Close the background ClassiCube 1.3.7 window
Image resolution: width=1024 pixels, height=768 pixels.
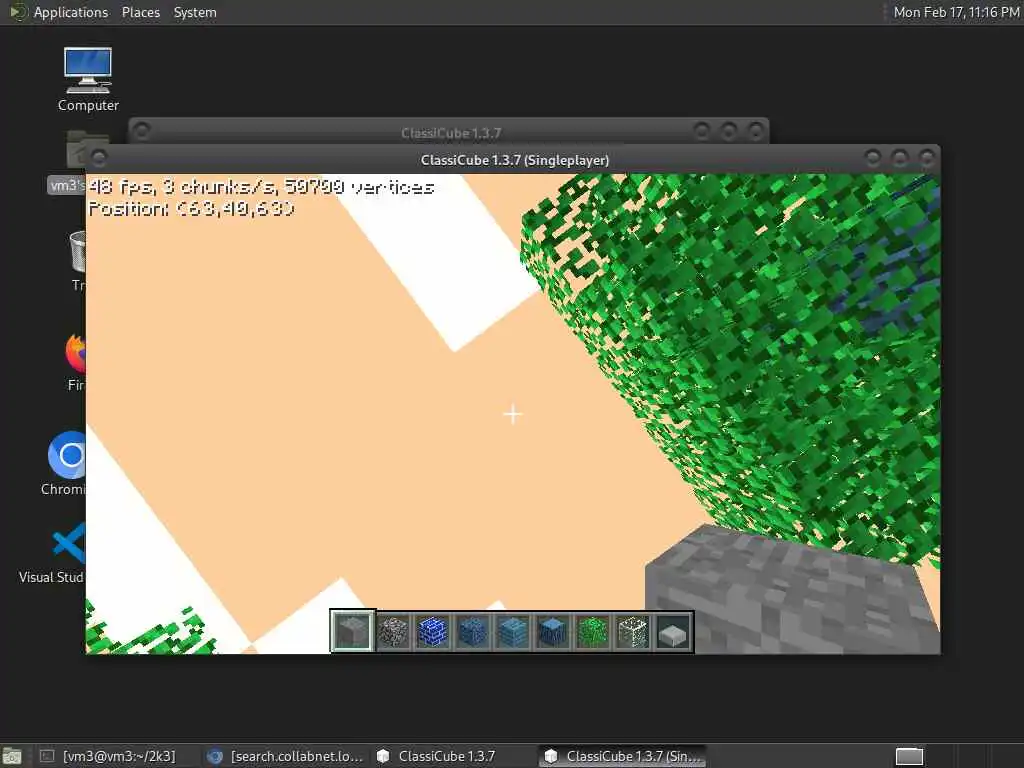click(755, 131)
